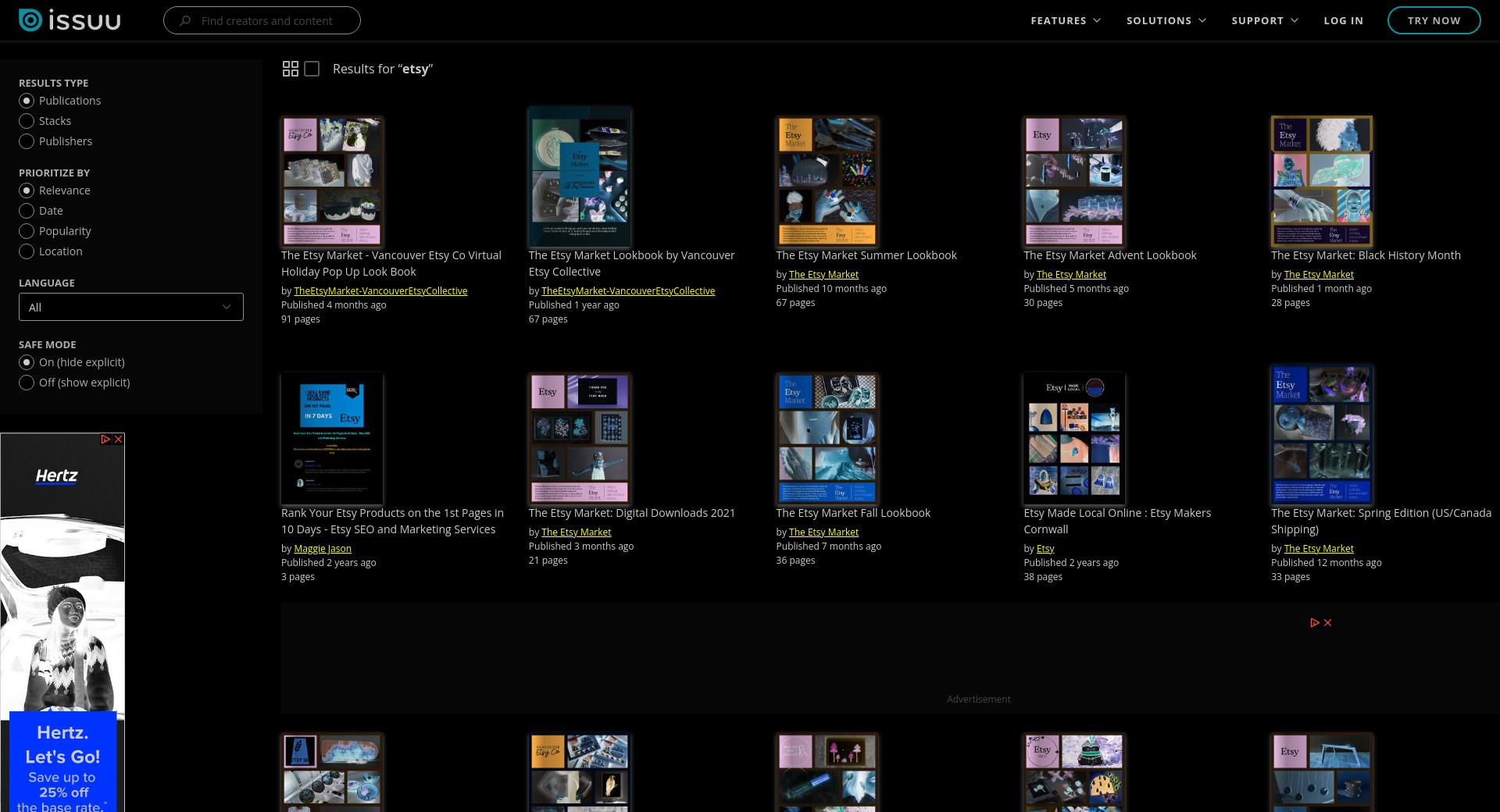Open The Etsy Market: Digital Downloads 2021 title
The image size is (1500, 812).
(631, 513)
